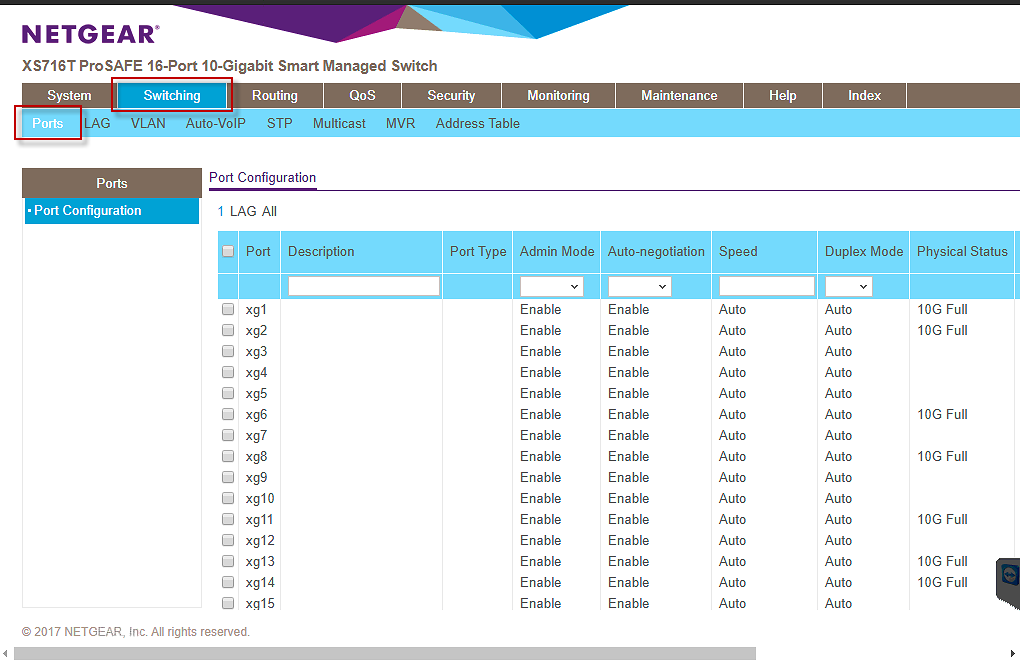Open the Auto-negotiation dropdown

[x=639, y=286]
